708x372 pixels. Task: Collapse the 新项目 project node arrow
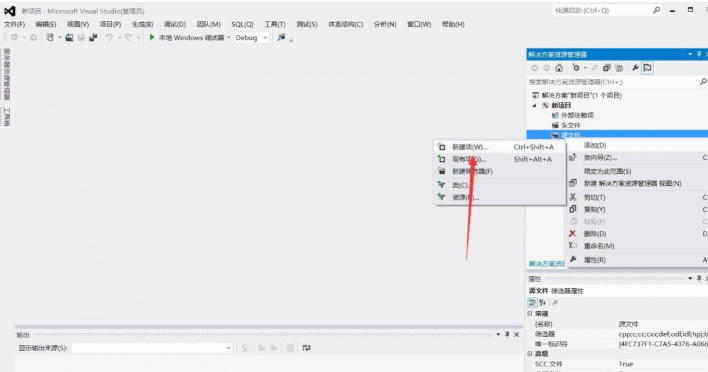tap(535, 105)
